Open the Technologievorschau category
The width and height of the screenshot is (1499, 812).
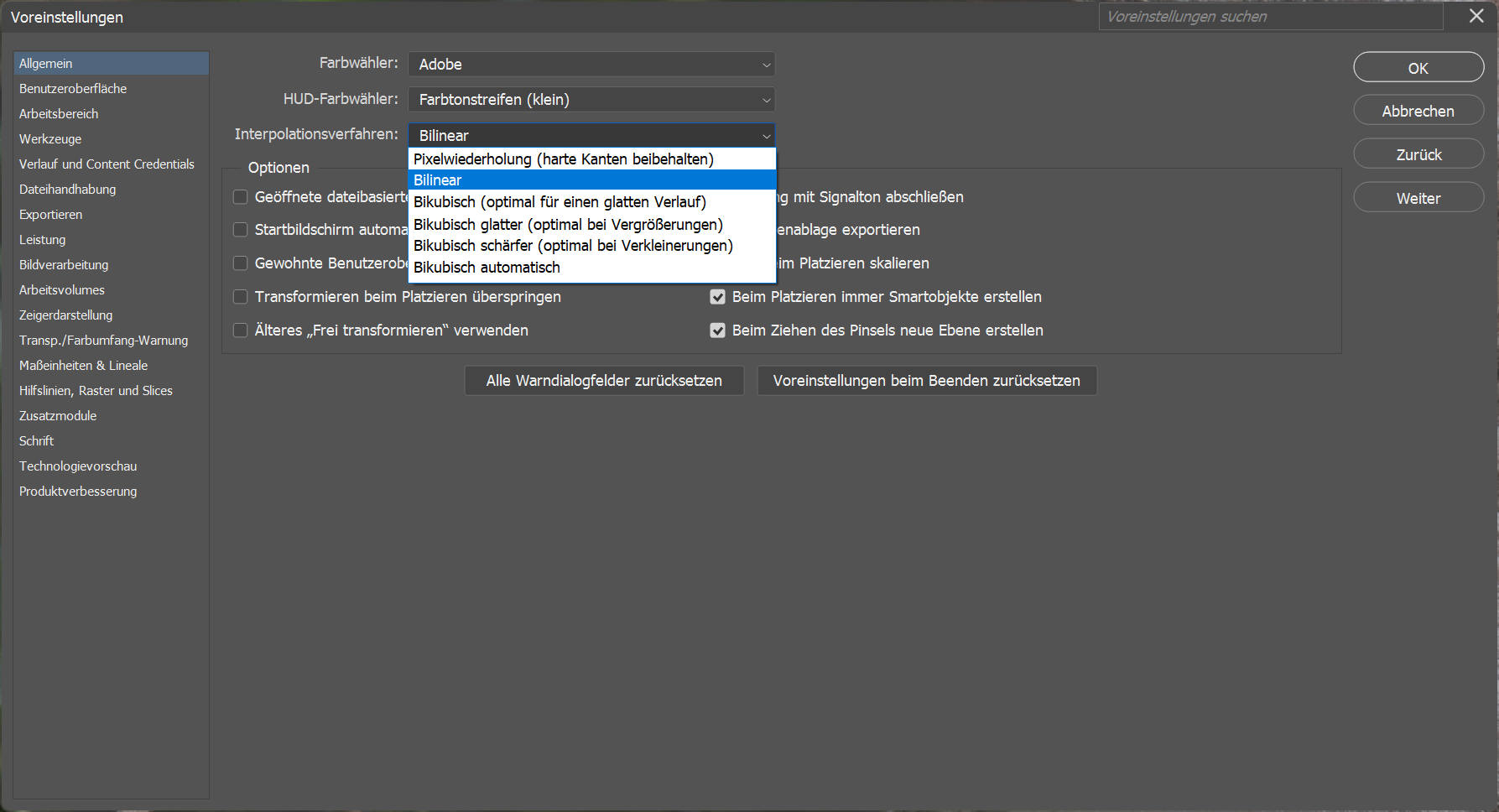tap(111, 466)
